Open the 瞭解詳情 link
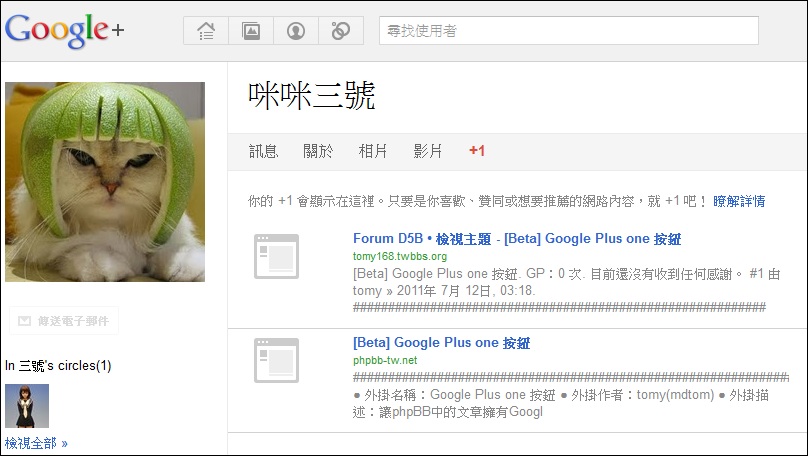Screen dimensions: 808x456 pos(739,201)
